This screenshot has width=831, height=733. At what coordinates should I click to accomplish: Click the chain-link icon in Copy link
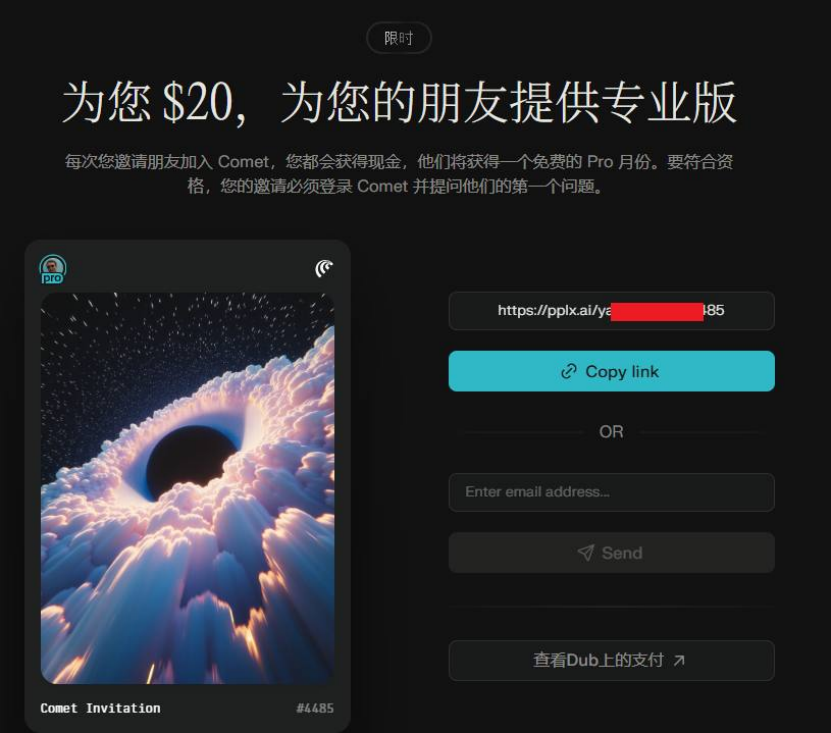569,372
